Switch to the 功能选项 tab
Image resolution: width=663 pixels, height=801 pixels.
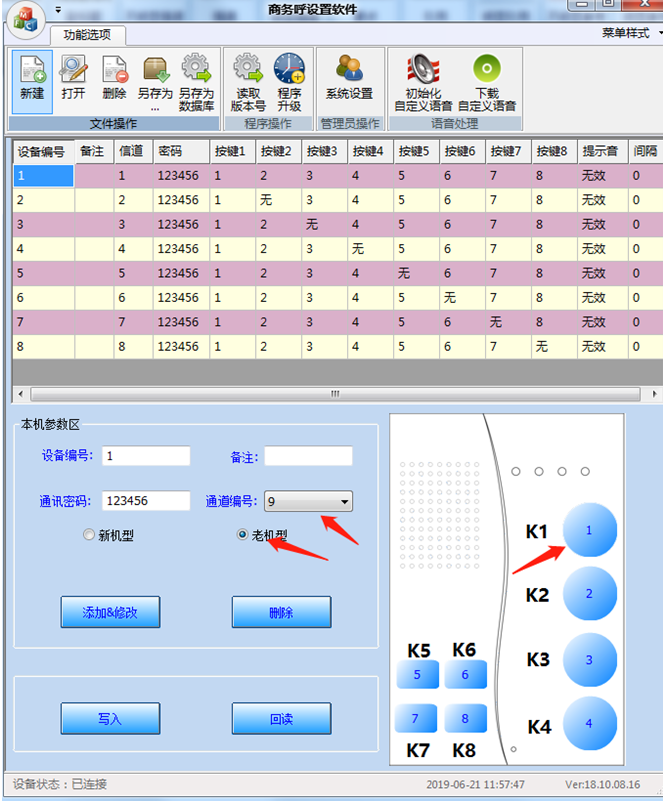coord(87,34)
